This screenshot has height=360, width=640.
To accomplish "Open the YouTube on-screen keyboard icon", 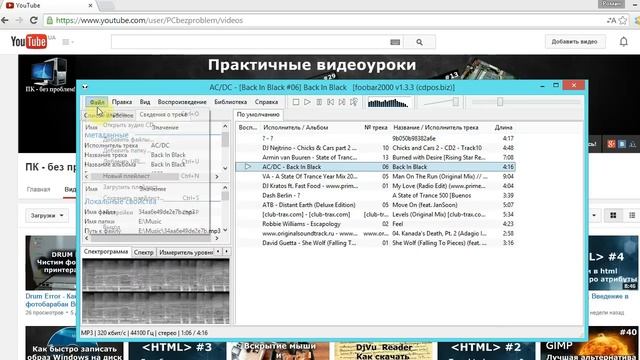I will [395, 42].
